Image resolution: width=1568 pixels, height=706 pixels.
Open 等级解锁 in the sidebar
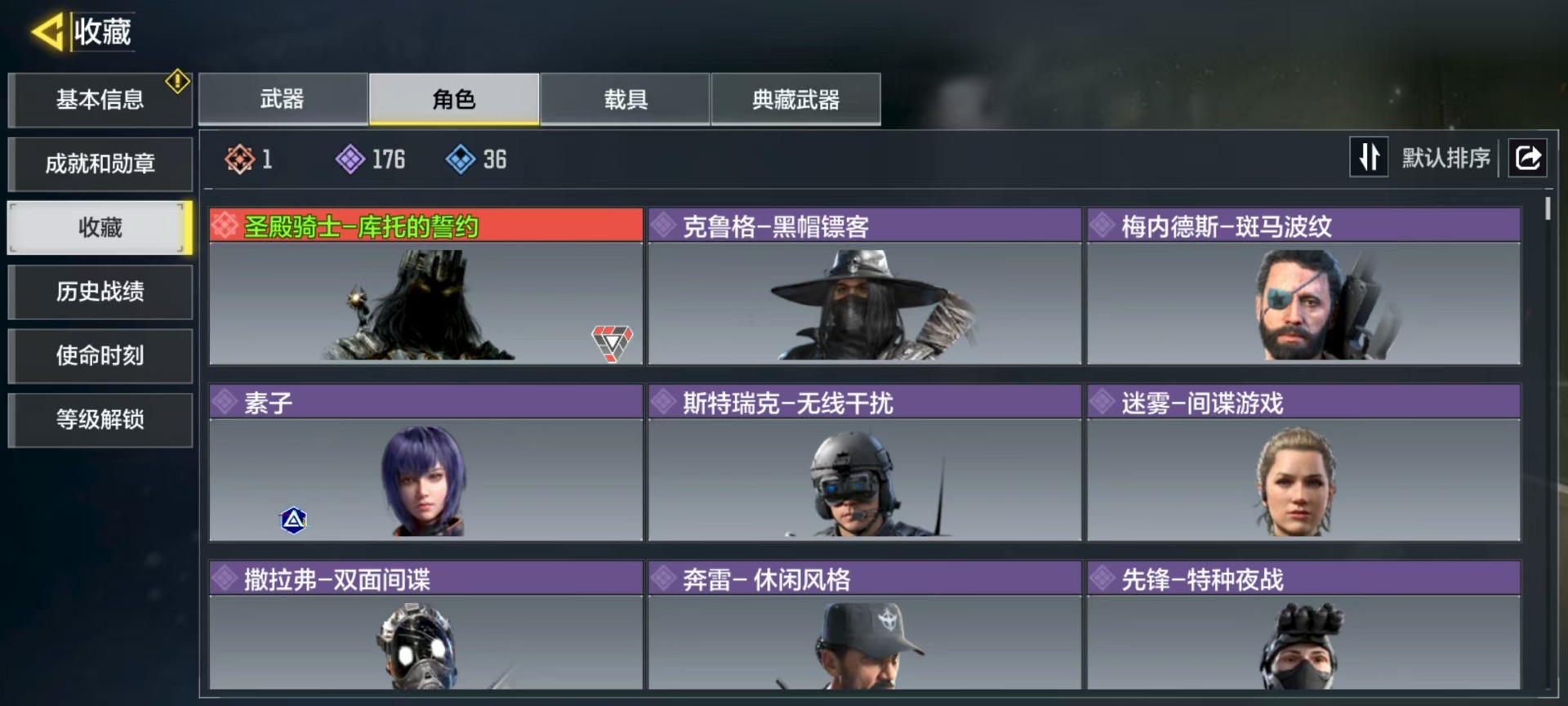click(100, 419)
